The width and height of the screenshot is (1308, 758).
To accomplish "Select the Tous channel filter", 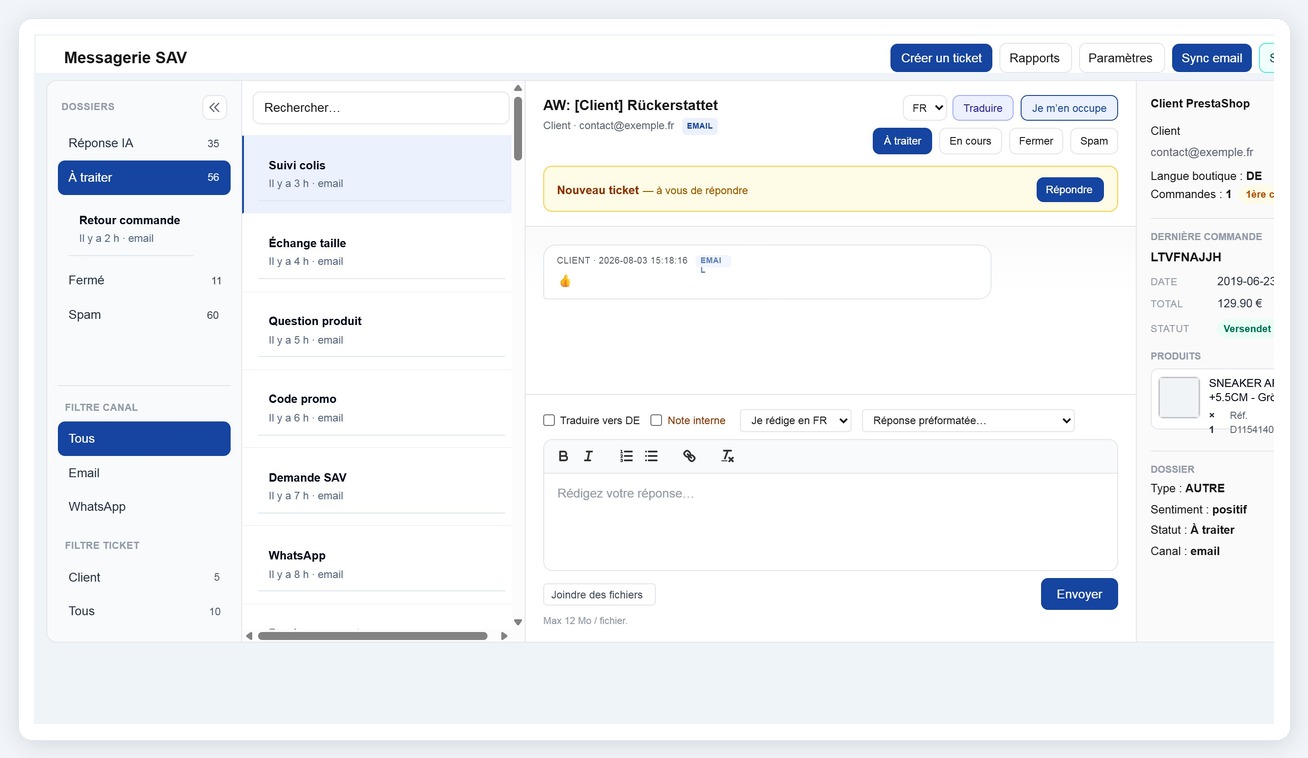I will pos(144,438).
